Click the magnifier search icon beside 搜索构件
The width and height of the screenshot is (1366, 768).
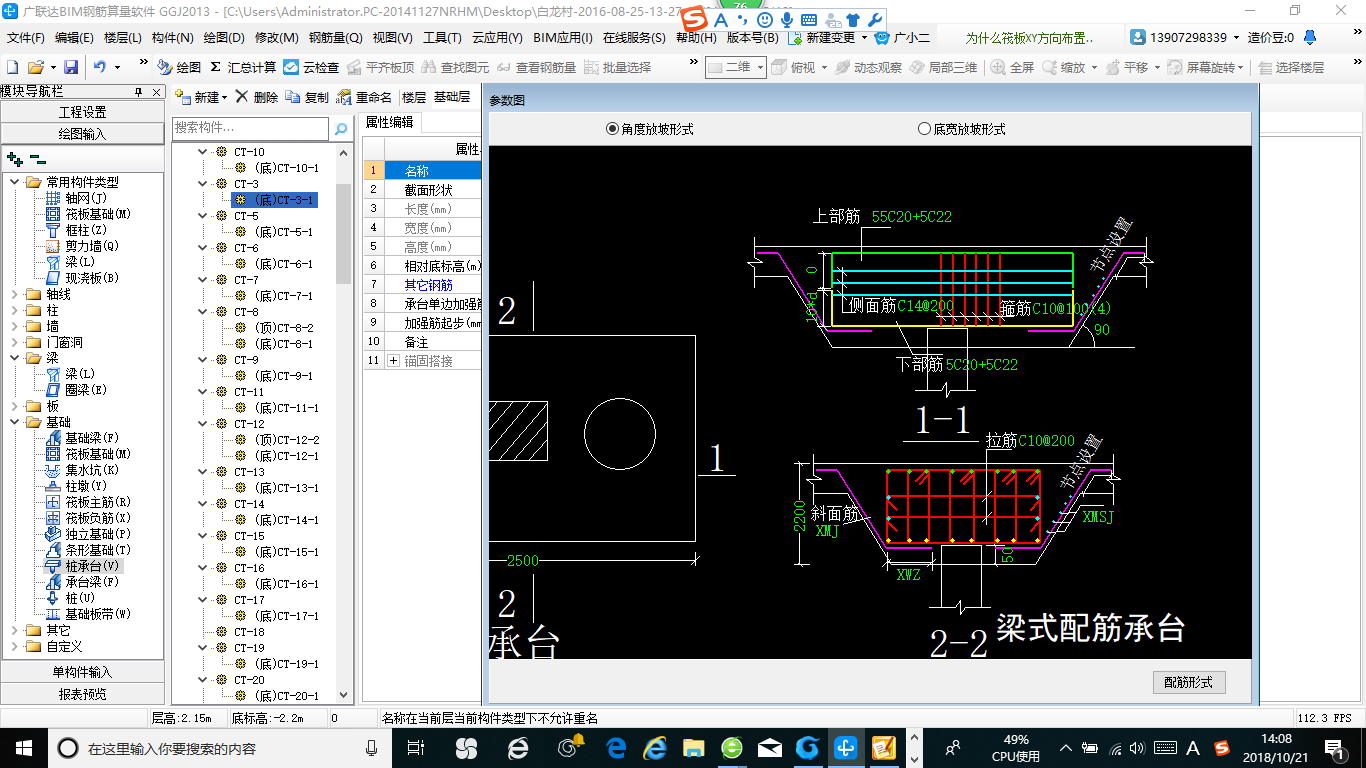(x=341, y=128)
